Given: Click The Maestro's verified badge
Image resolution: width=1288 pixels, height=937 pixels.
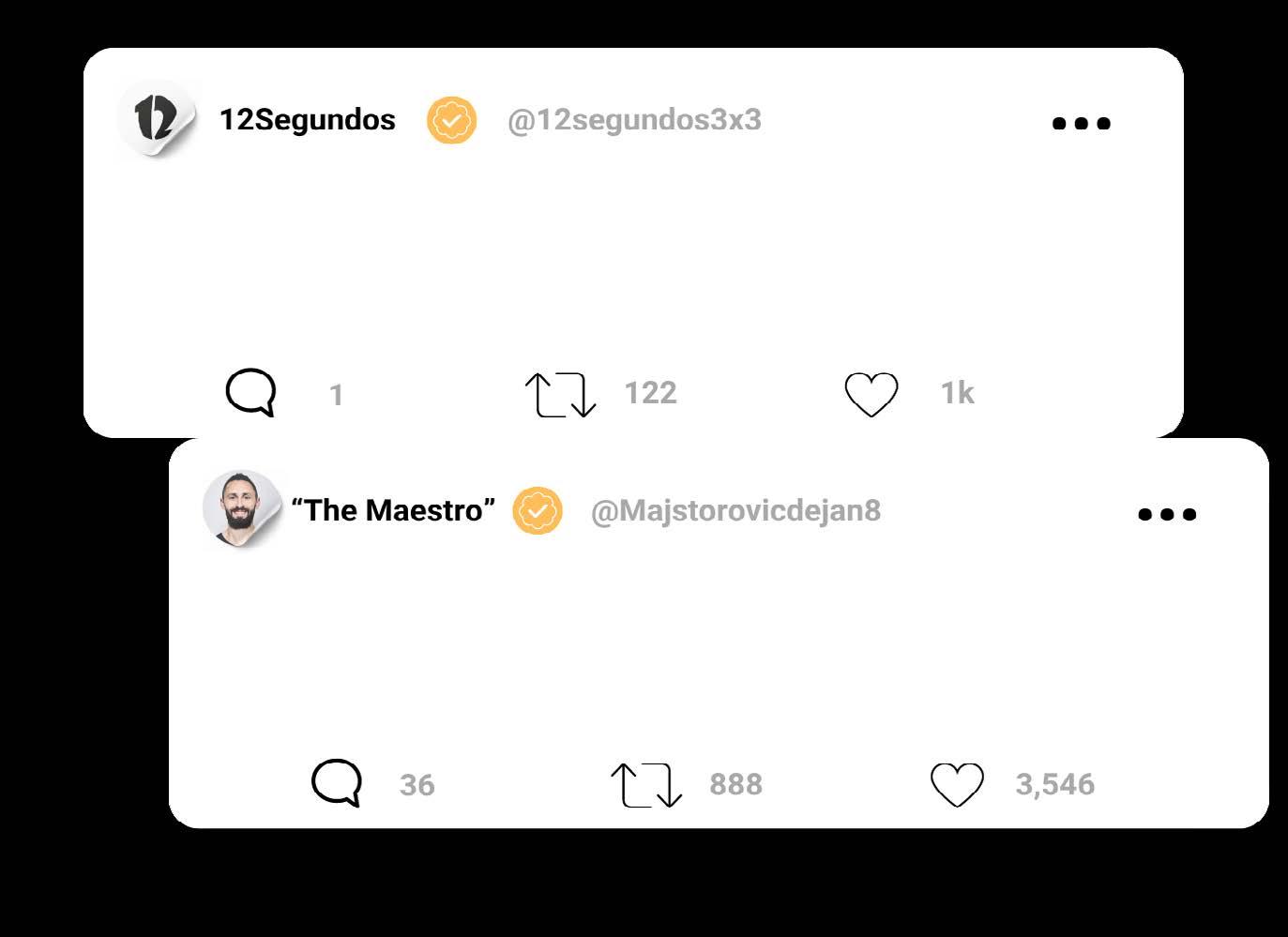Looking at the screenshot, I should click(x=537, y=511).
